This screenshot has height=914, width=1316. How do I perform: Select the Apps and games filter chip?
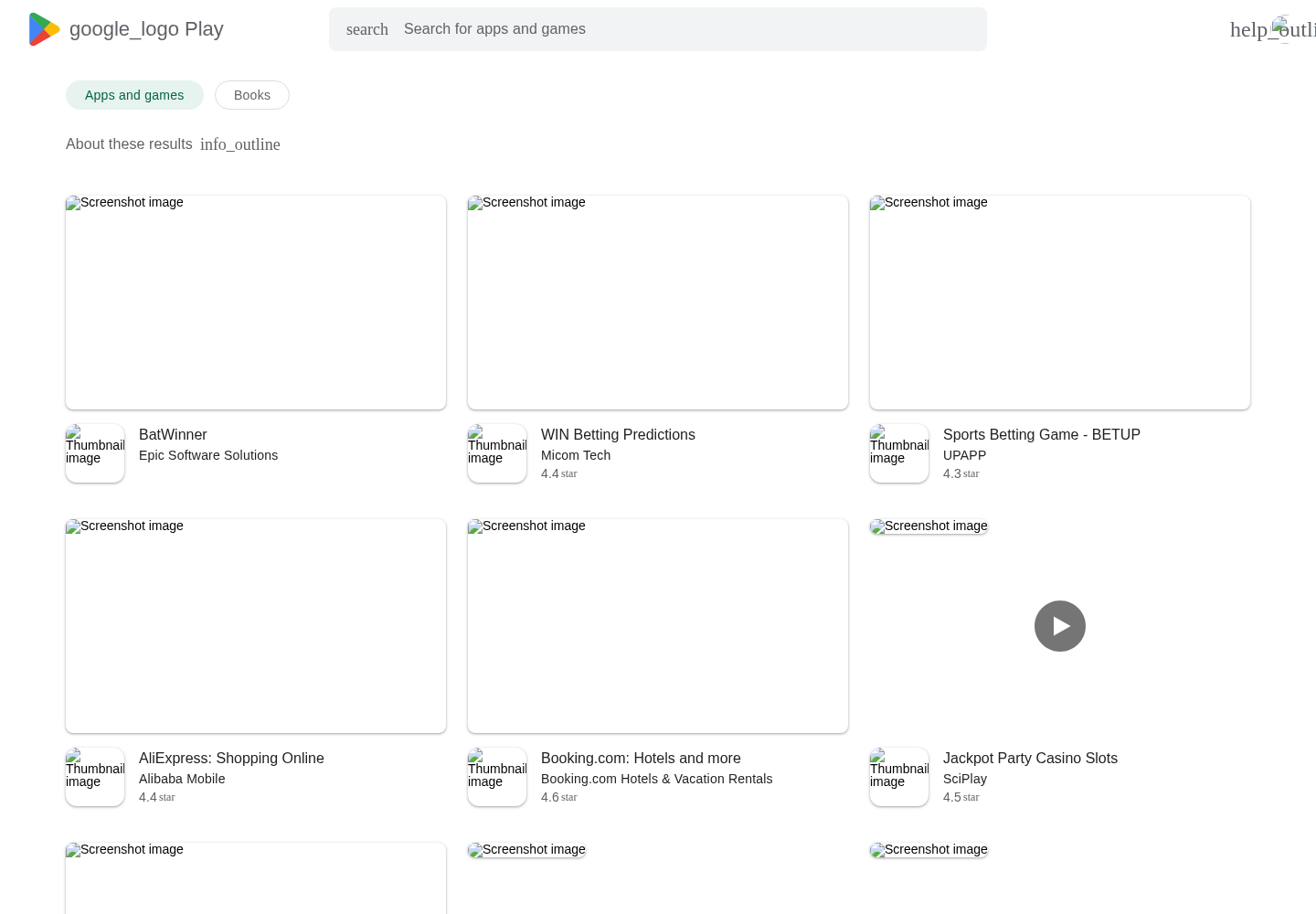134,95
